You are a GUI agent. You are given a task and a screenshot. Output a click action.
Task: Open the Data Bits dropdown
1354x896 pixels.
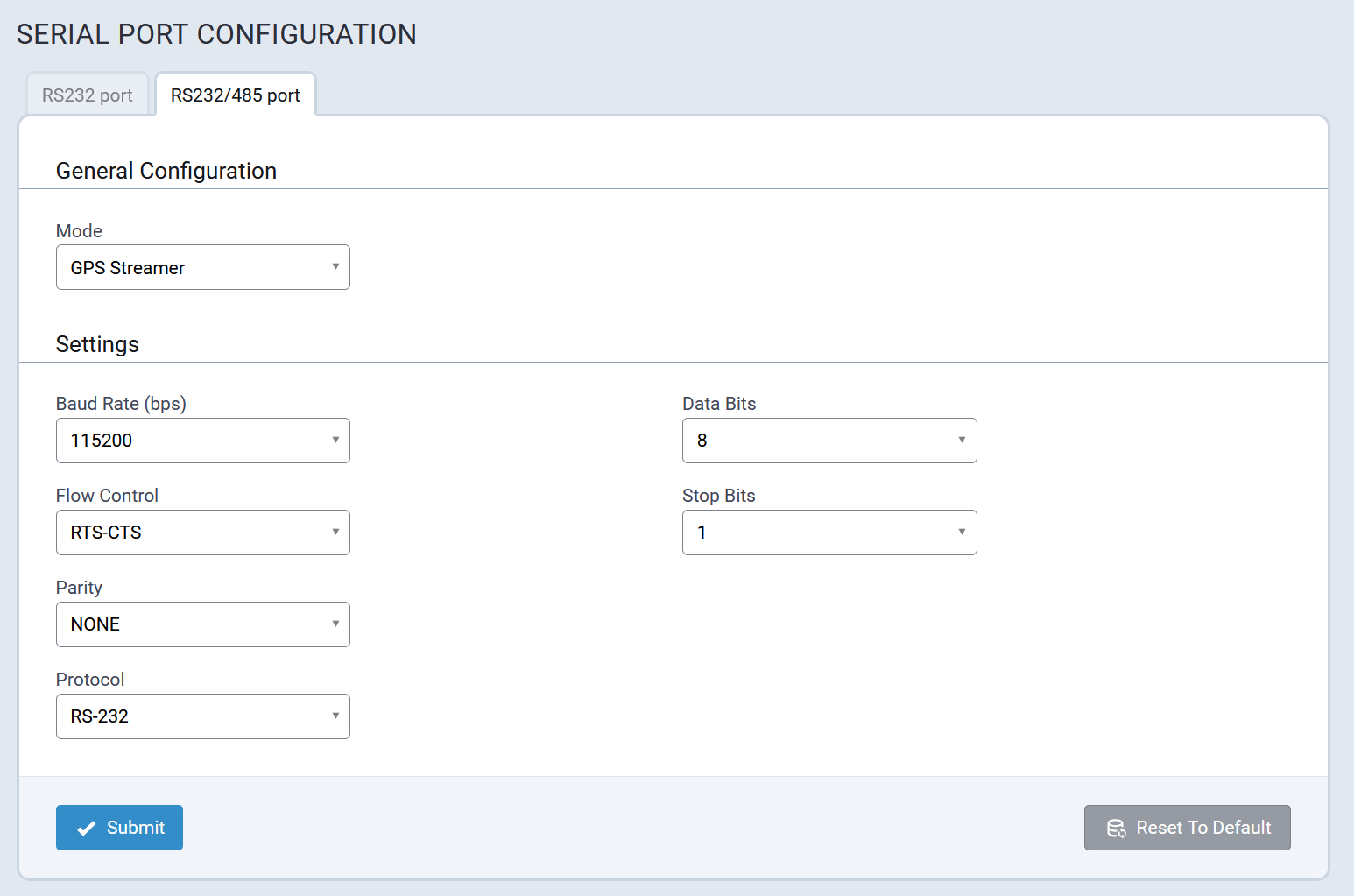pyautogui.click(x=829, y=441)
